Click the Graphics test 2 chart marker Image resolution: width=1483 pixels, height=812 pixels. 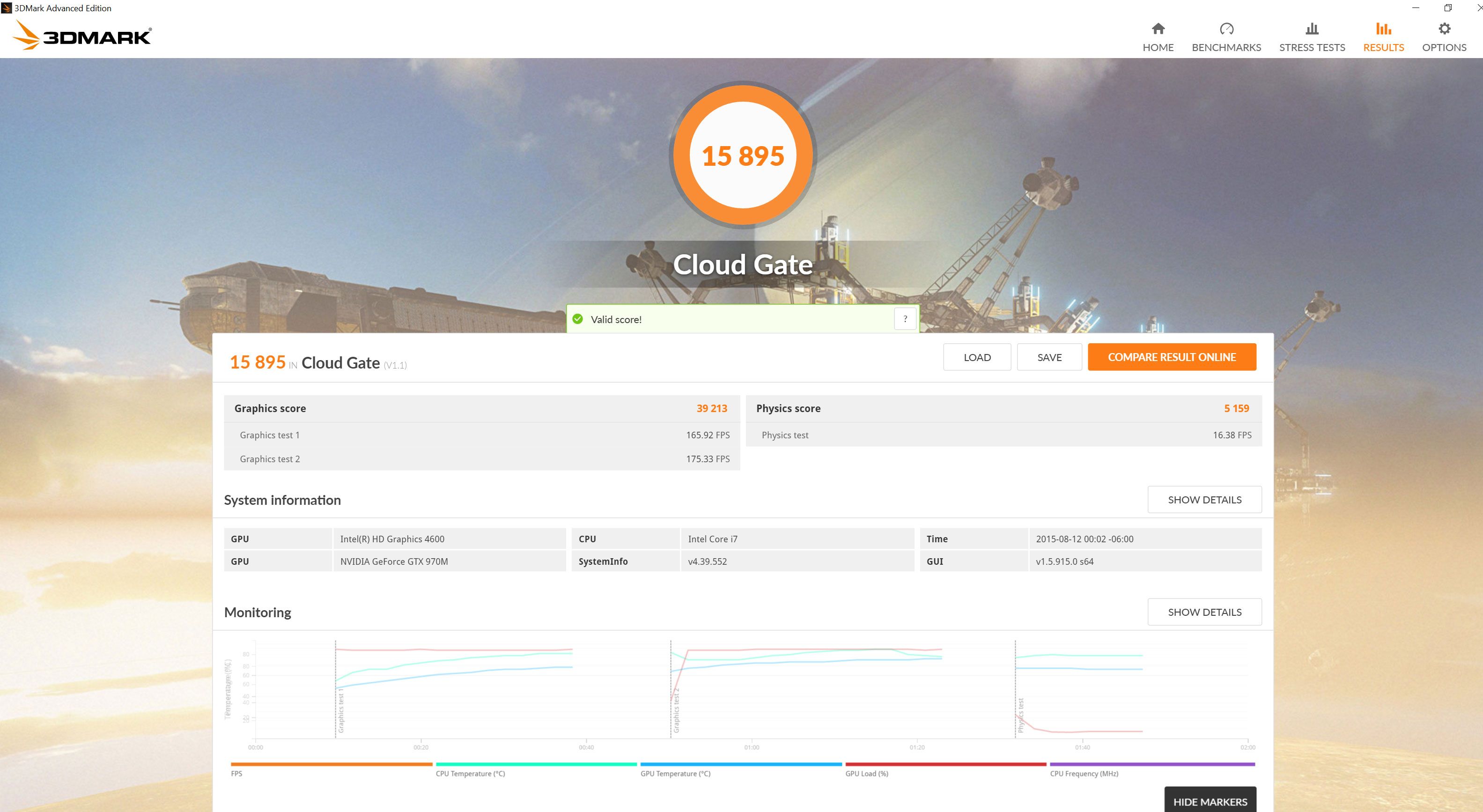pos(676,710)
